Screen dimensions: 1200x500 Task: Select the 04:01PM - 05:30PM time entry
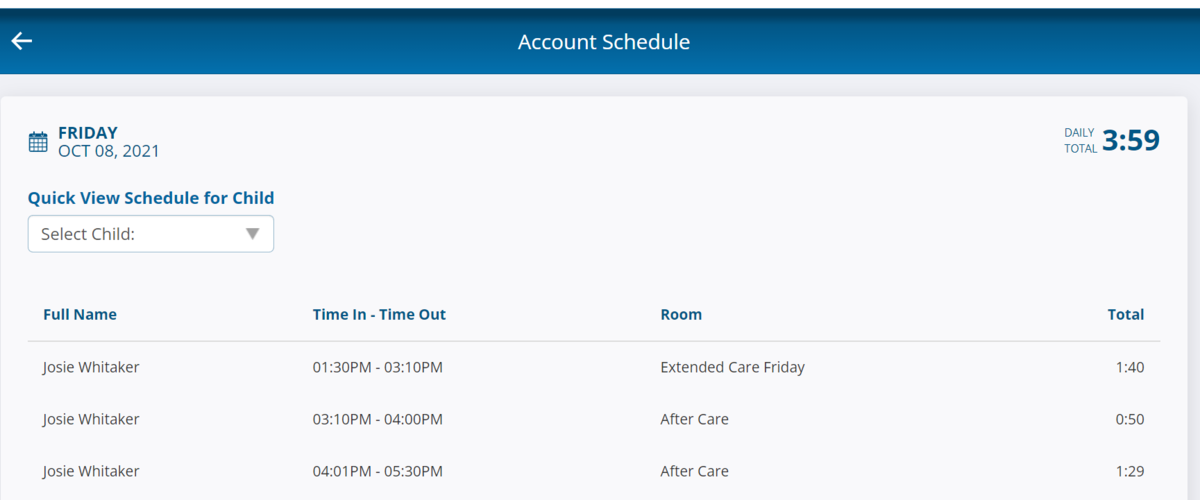377,471
